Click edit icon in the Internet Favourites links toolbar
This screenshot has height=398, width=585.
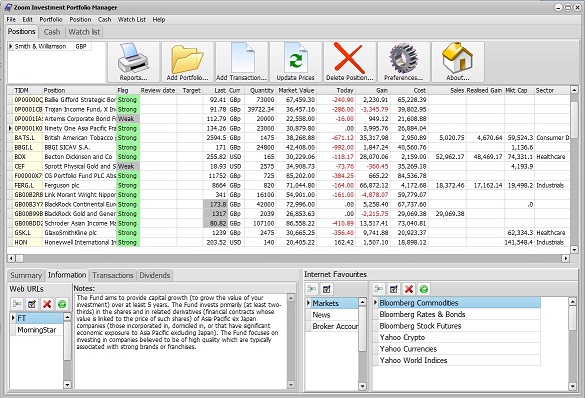click(x=394, y=289)
